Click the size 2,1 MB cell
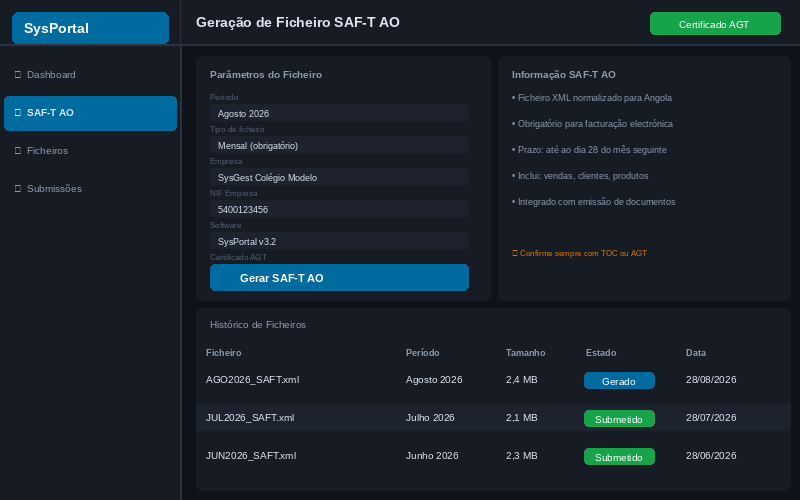 click(521, 418)
